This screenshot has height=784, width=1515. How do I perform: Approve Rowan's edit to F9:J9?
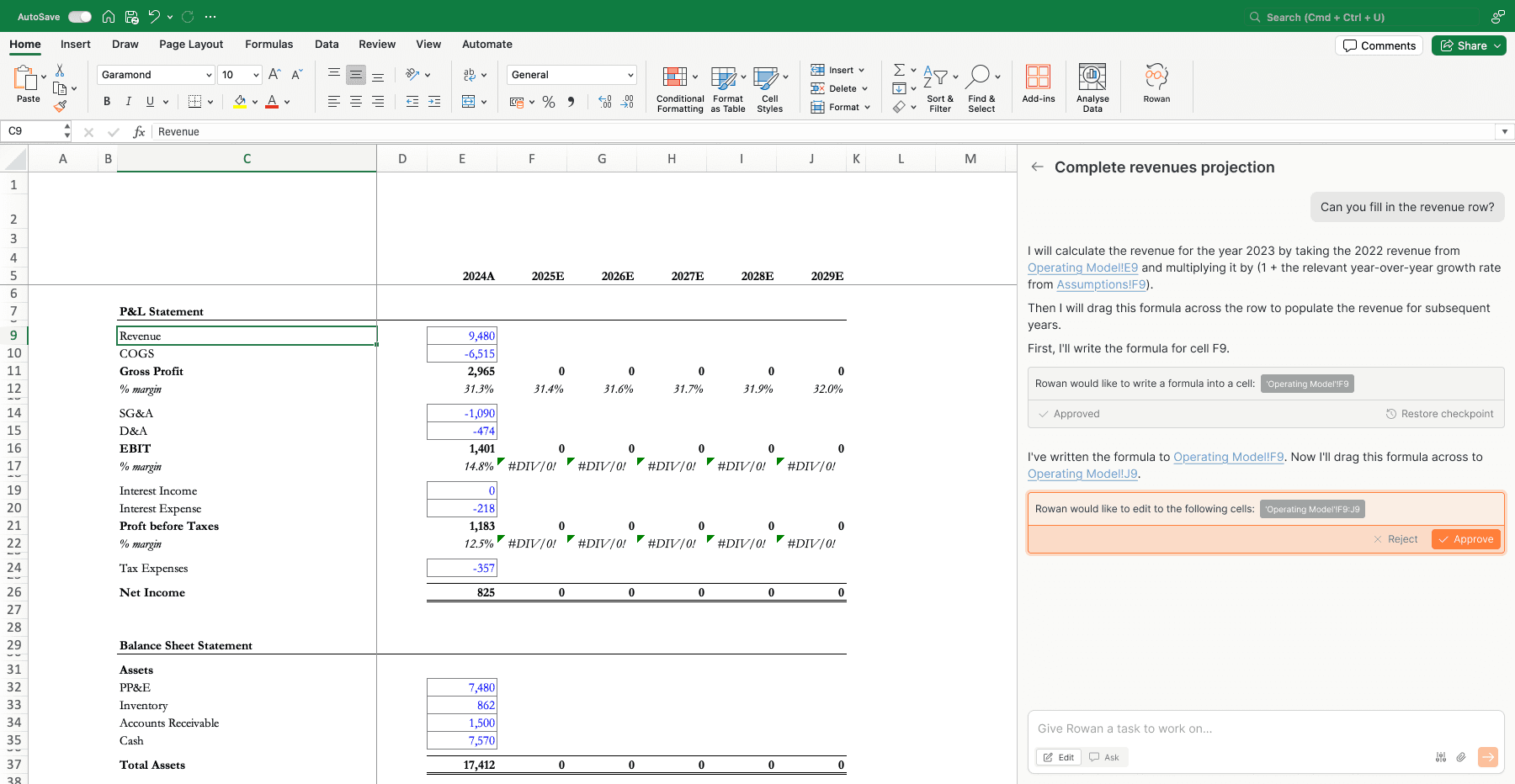coord(1465,539)
